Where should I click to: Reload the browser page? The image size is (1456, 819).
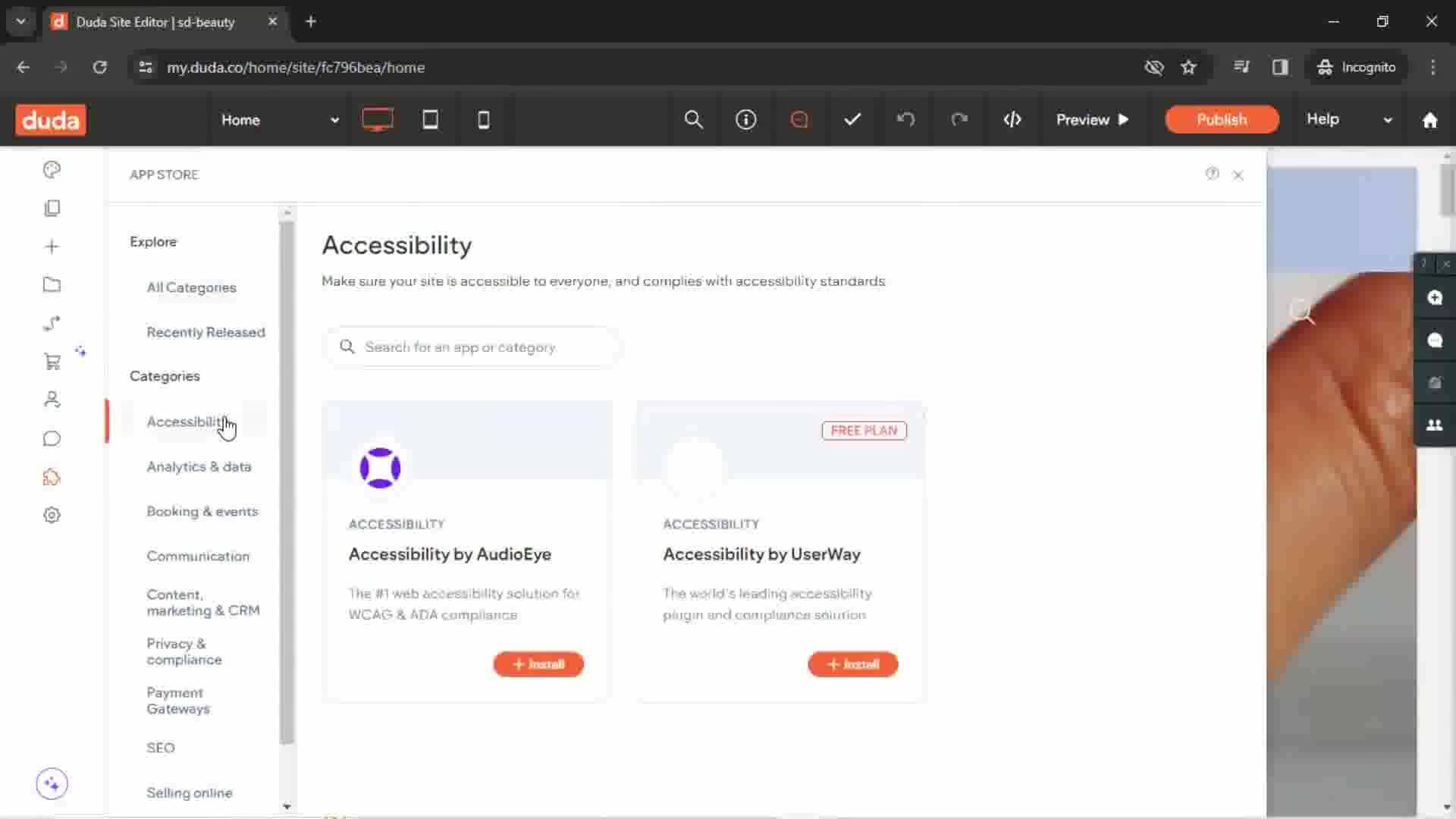coord(99,67)
